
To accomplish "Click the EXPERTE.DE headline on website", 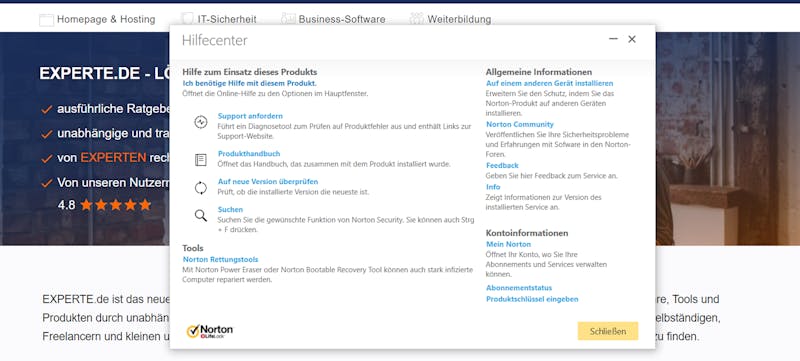I will [105, 73].
